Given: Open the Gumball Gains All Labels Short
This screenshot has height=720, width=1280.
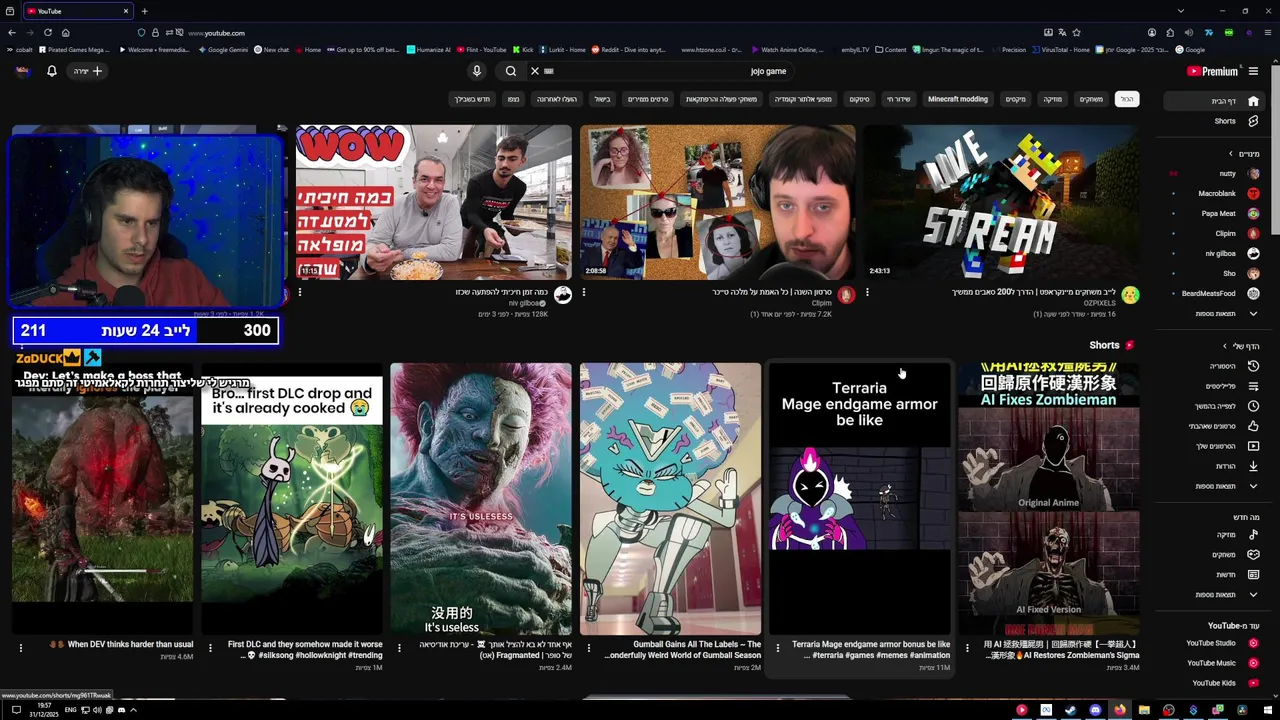Looking at the screenshot, I should tap(670, 498).
